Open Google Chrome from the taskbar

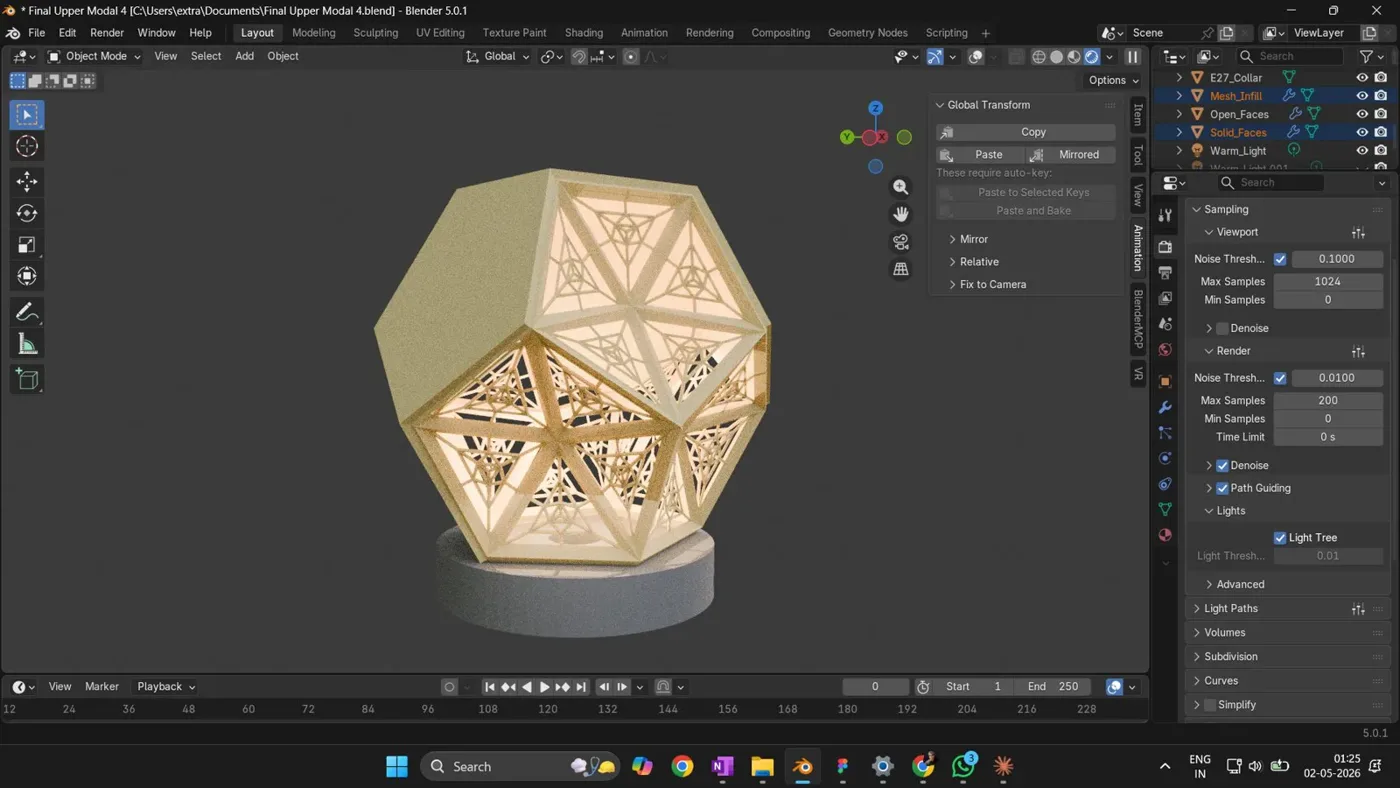click(682, 767)
